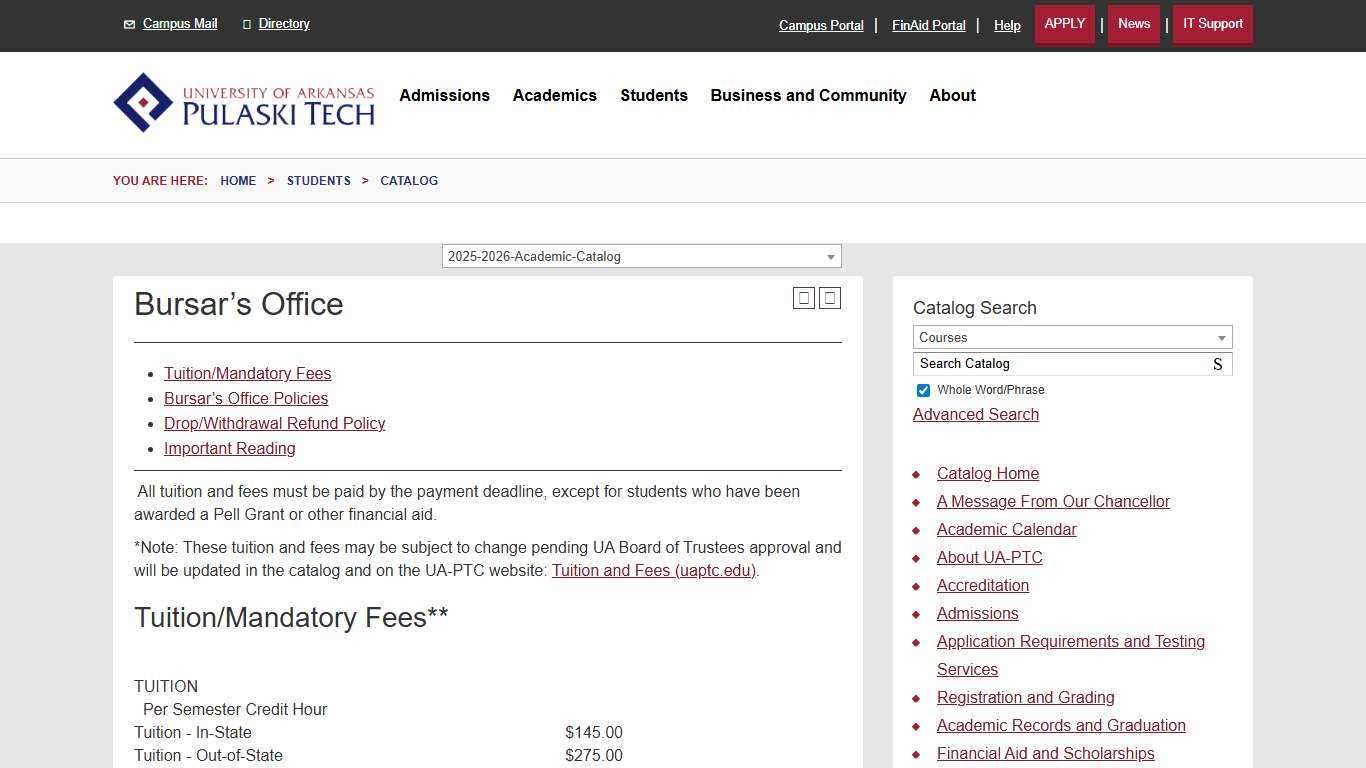The image size is (1366, 768).
Task: Go to Students in the breadcrumb
Action: pyautogui.click(x=318, y=181)
